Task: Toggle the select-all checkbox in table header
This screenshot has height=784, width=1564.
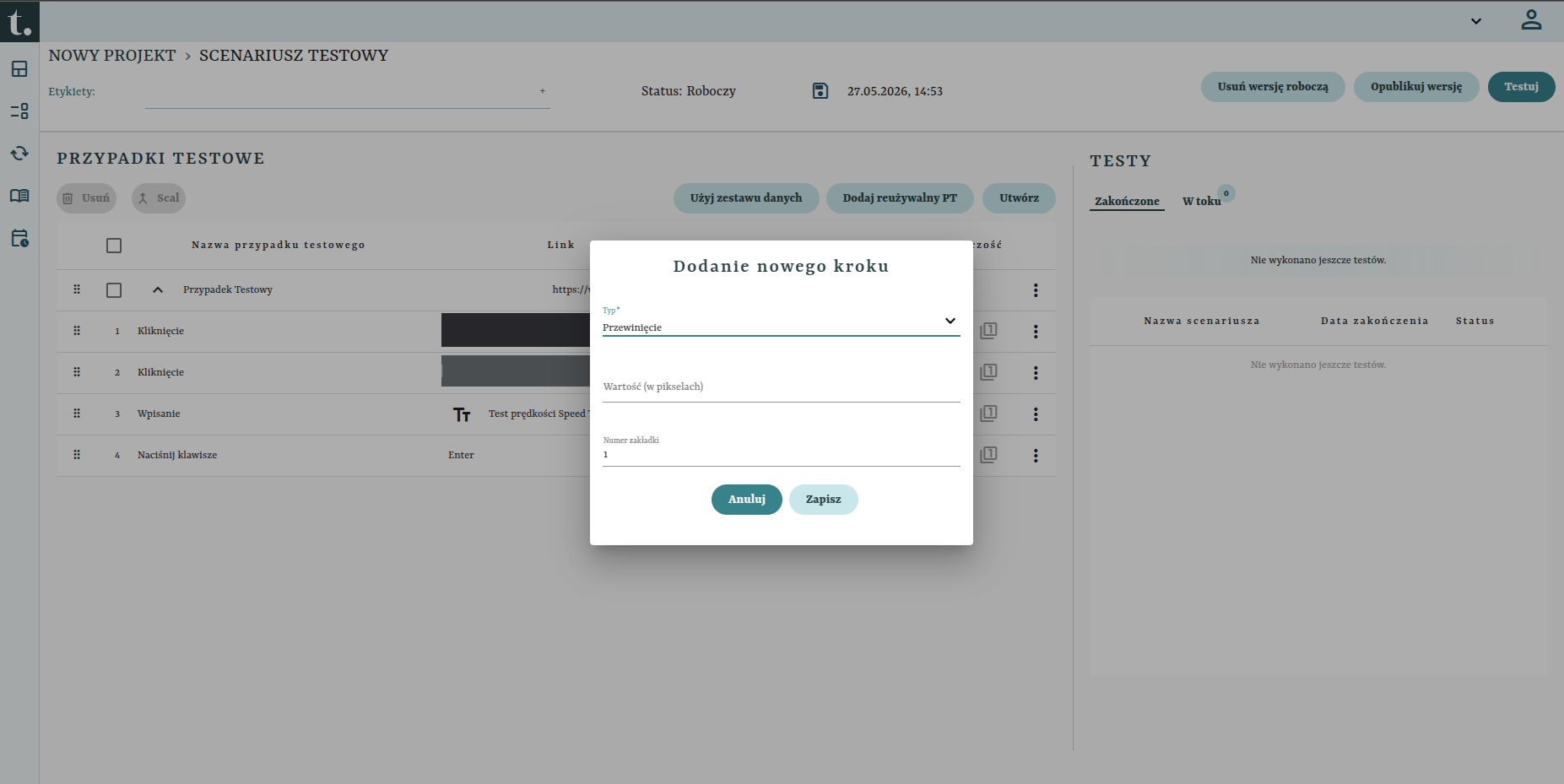Action: pyautogui.click(x=114, y=246)
